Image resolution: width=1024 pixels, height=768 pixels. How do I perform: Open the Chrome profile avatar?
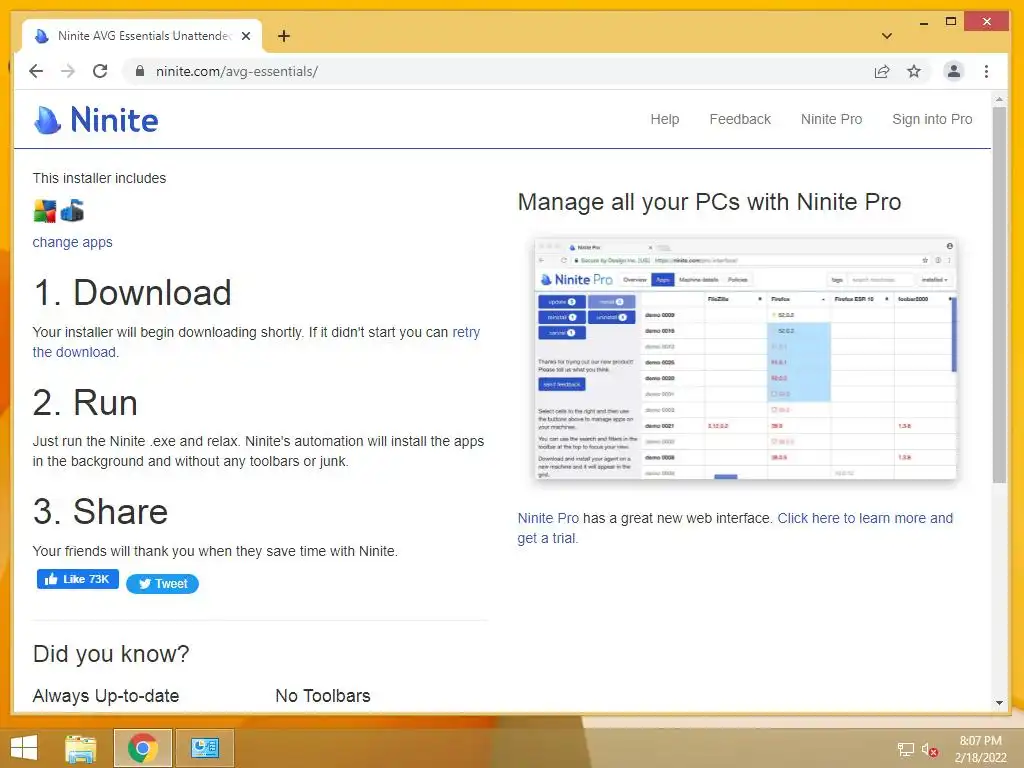point(953,71)
